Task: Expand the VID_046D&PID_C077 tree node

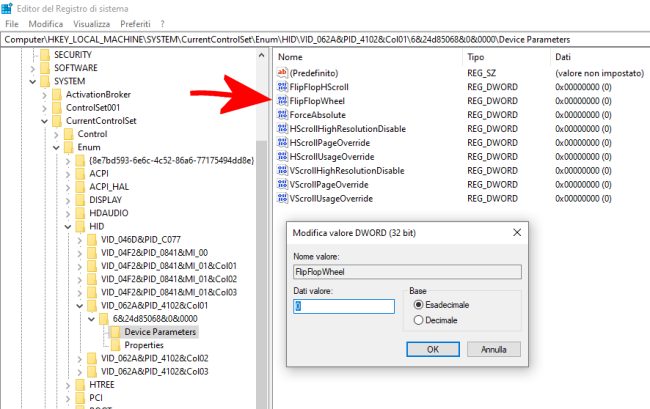Action: tap(79, 240)
